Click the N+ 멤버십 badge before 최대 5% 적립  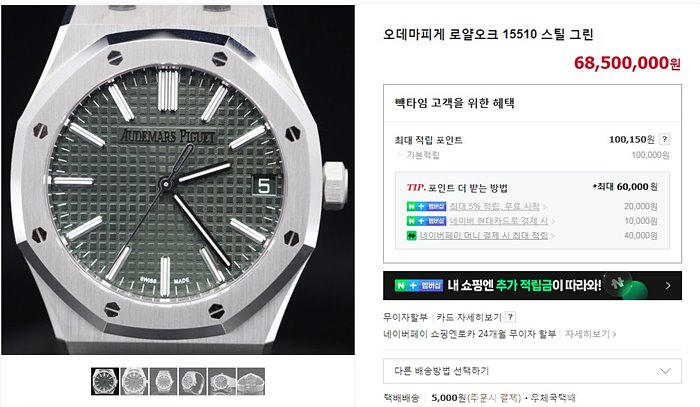click(x=426, y=207)
